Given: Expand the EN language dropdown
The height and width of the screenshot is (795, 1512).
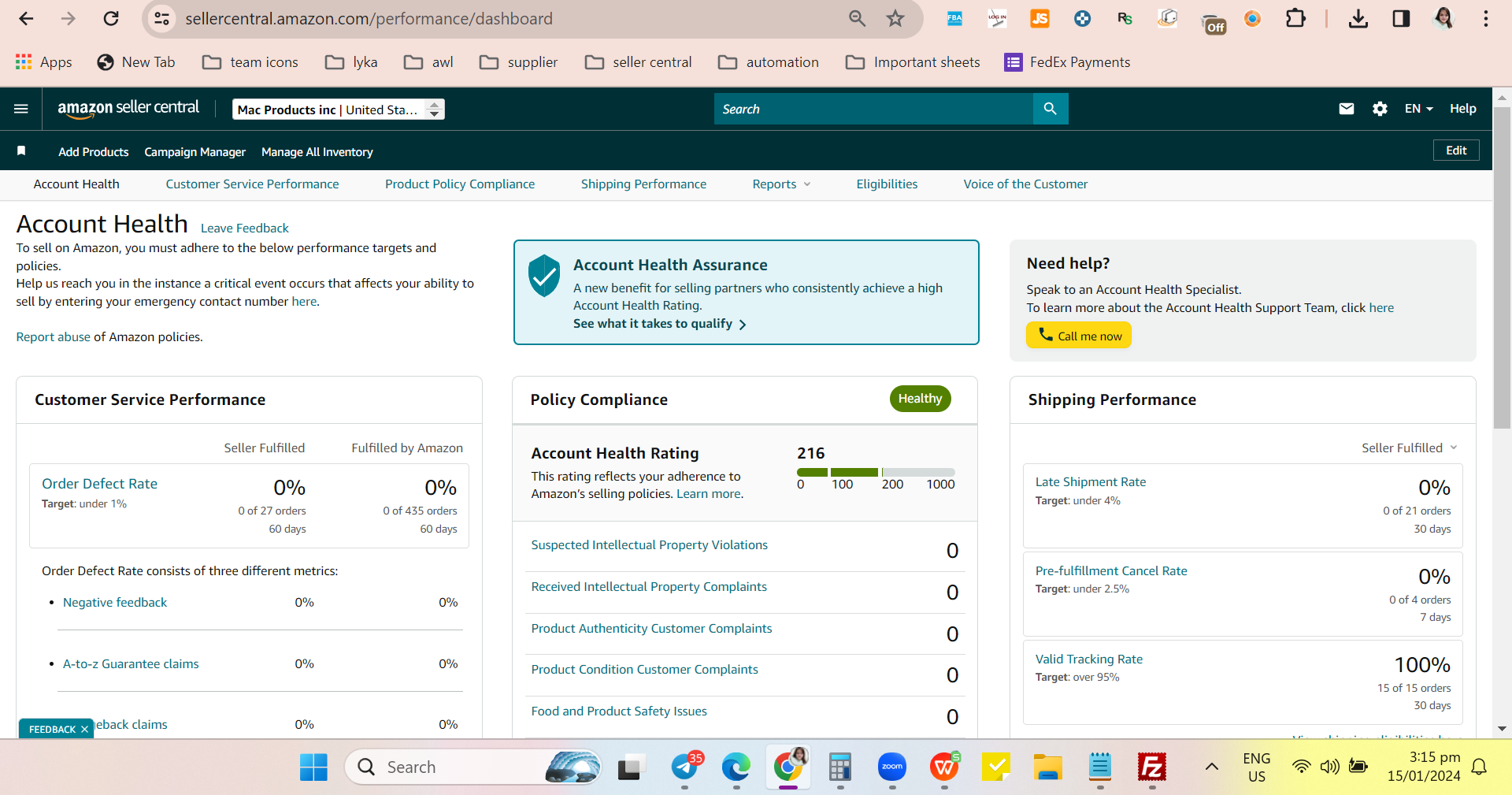Looking at the screenshot, I should 1418,109.
